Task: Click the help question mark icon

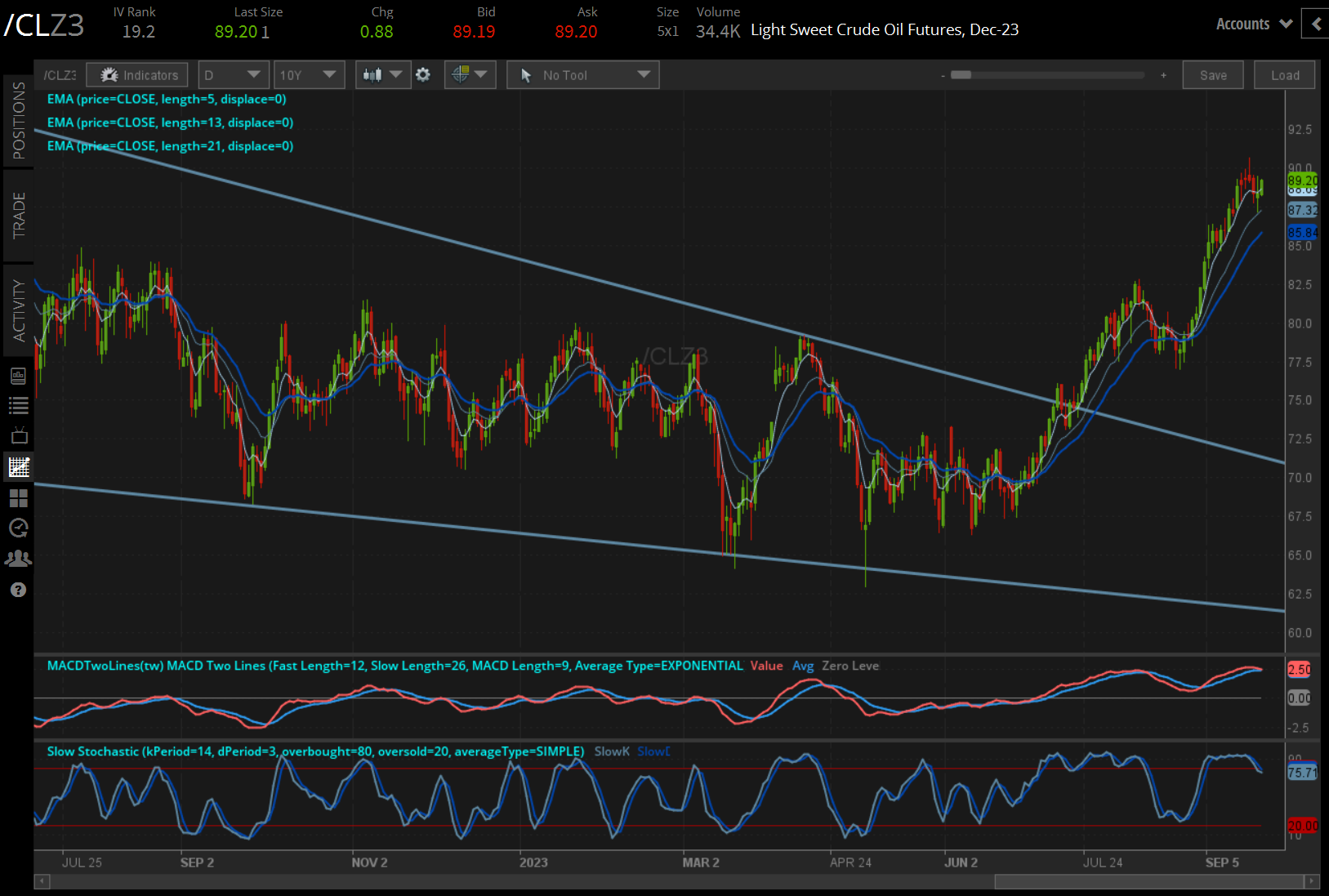Action: [18, 590]
